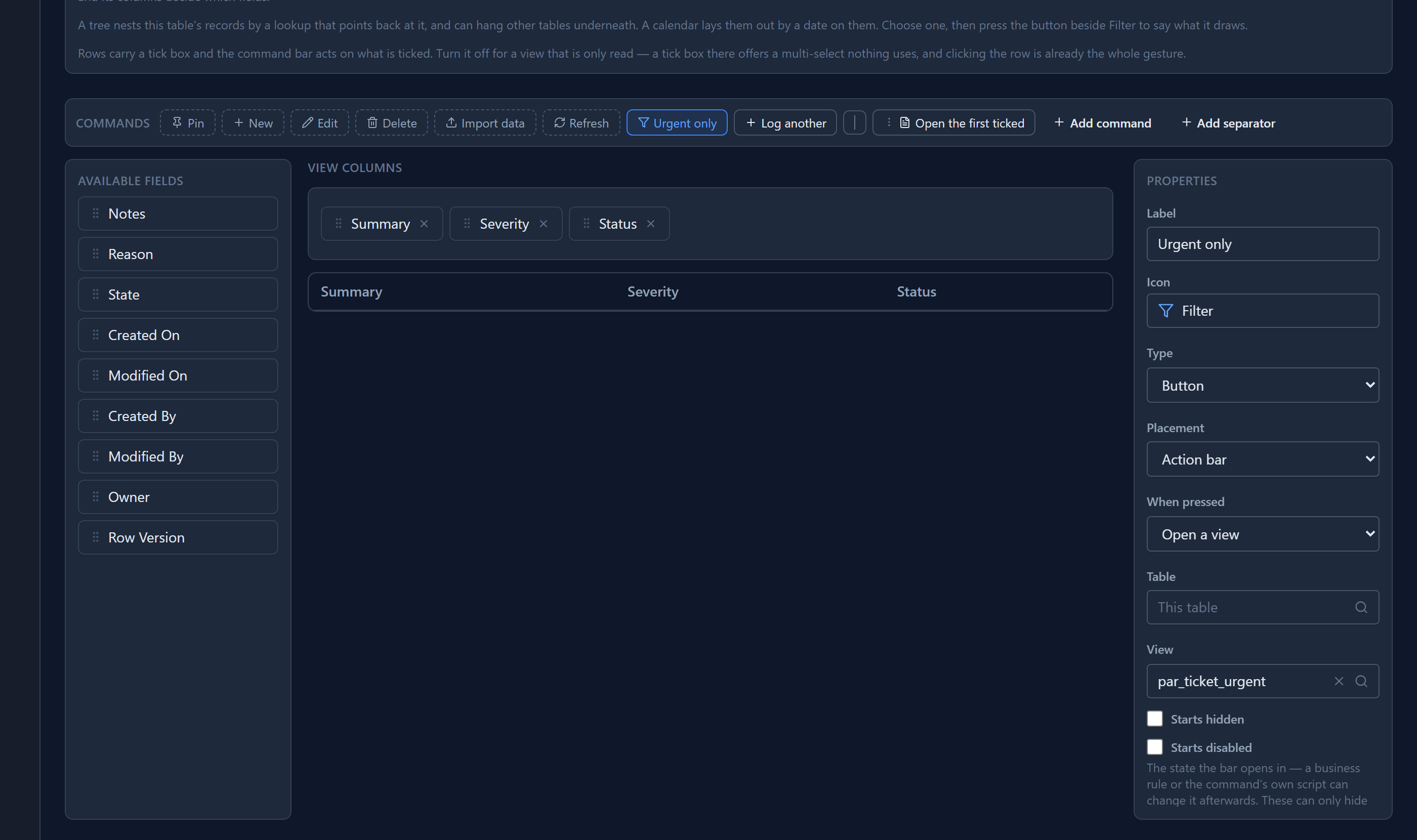Open the Placement dropdown

pos(1263,459)
